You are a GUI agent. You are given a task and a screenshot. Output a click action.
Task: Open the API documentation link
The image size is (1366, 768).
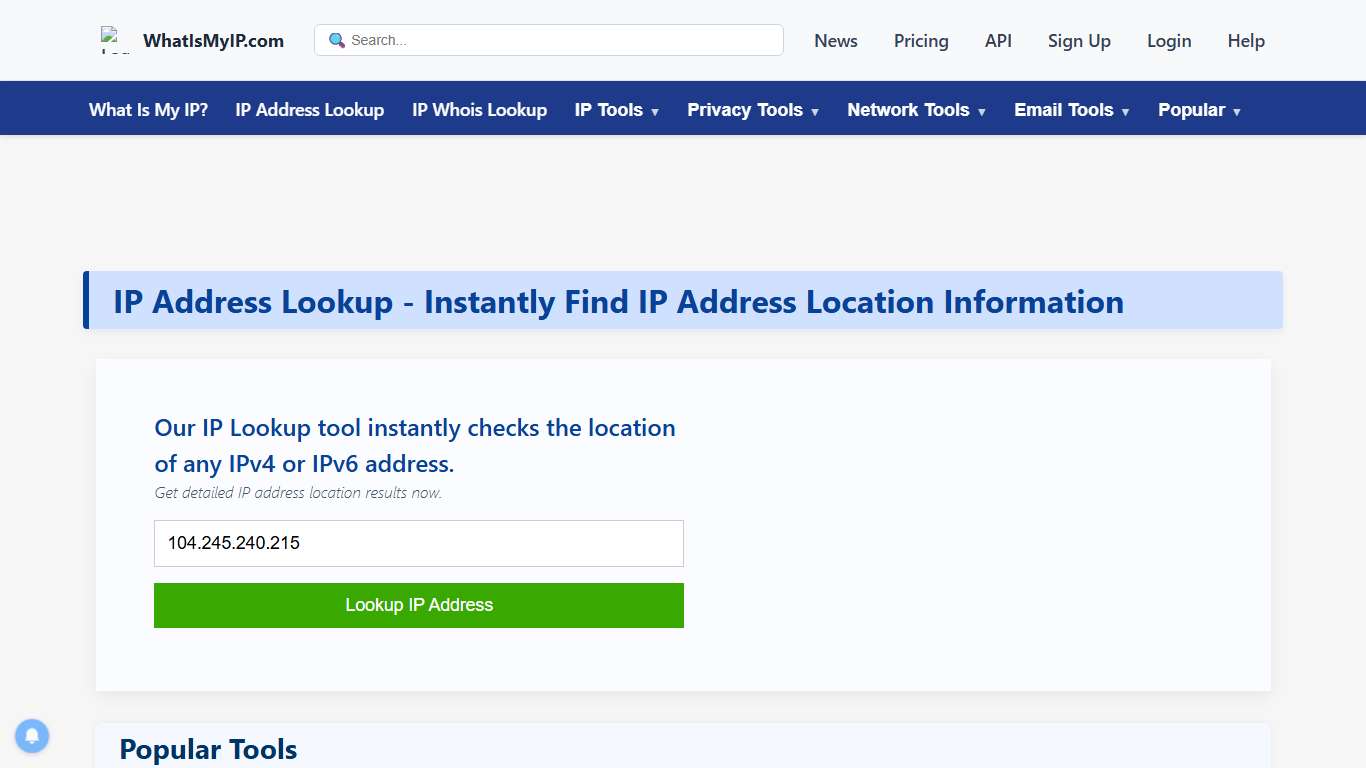(x=998, y=41)
